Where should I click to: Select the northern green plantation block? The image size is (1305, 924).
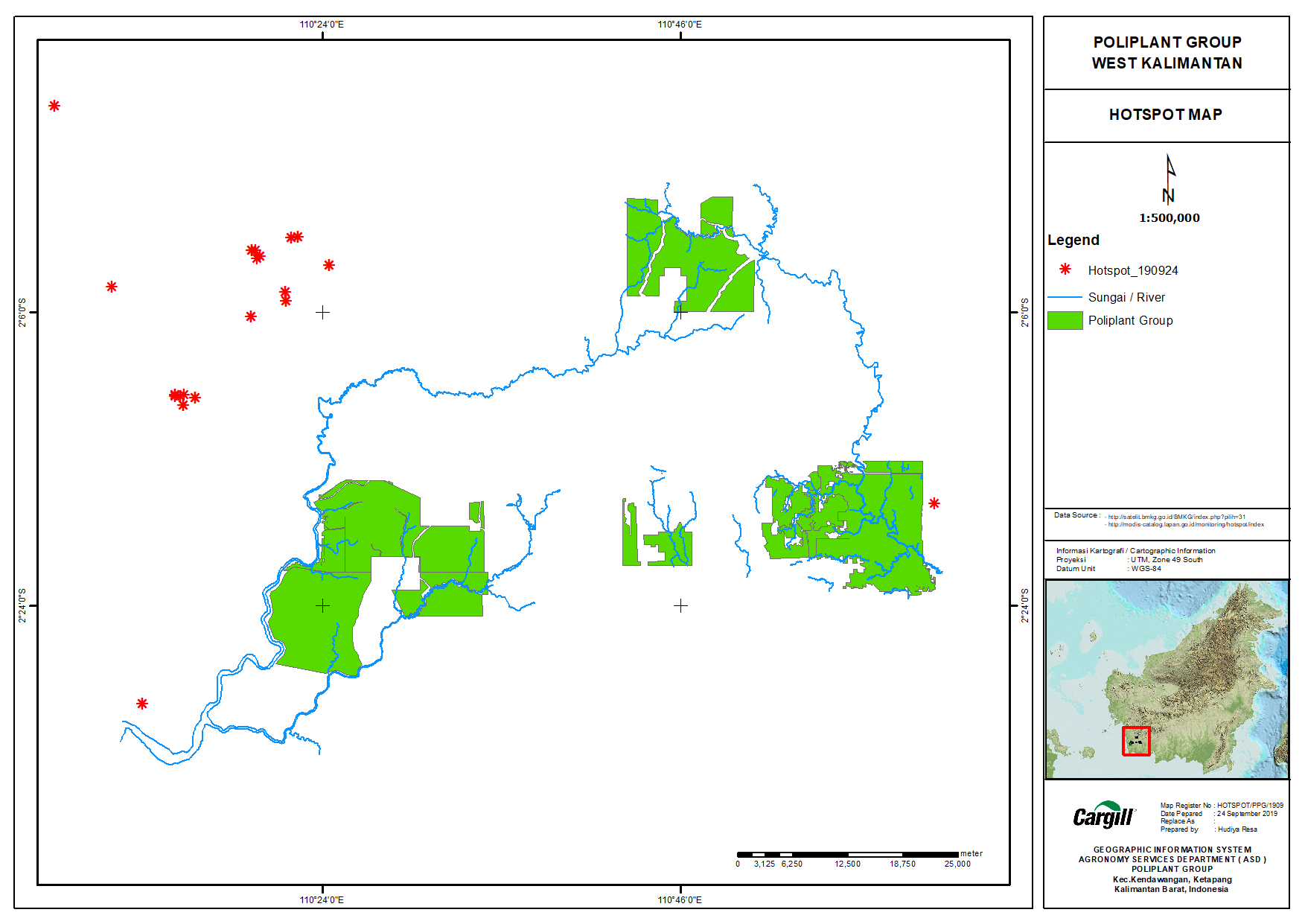click(690, 255)
